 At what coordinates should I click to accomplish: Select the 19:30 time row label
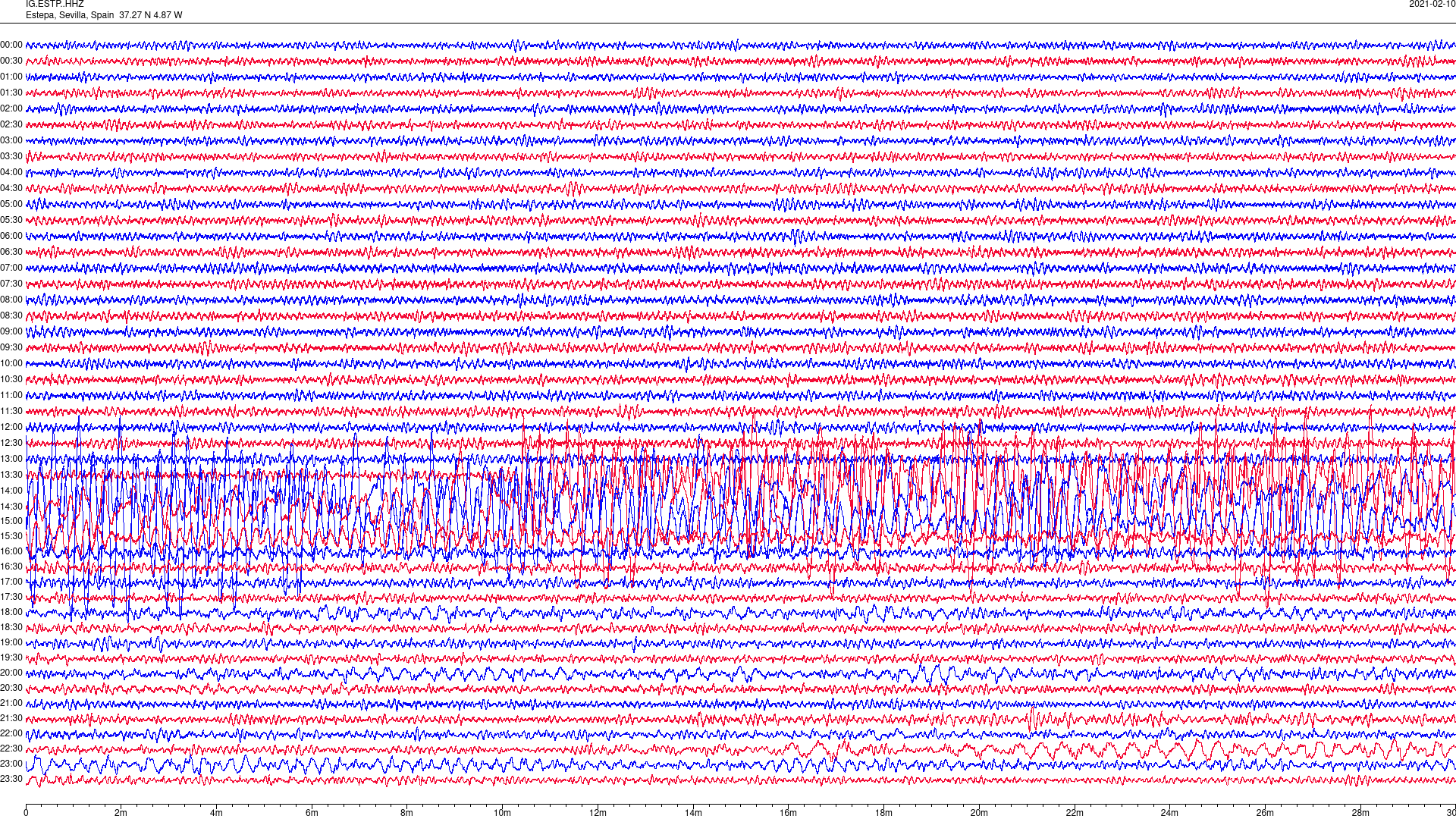(11, 657)
